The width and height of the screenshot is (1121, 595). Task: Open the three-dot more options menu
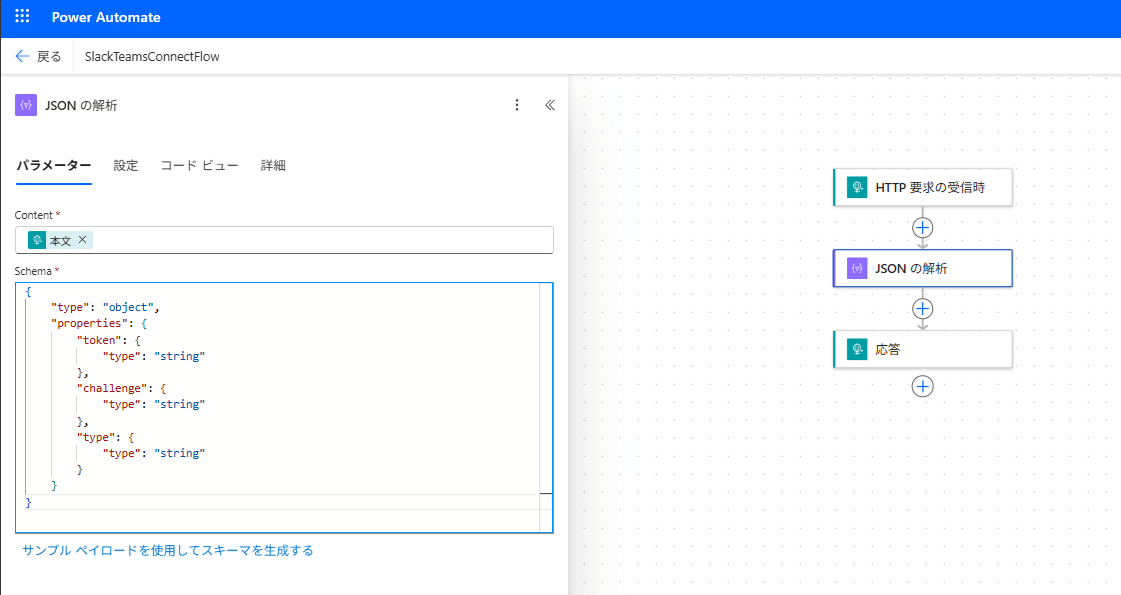click(517, 105)
